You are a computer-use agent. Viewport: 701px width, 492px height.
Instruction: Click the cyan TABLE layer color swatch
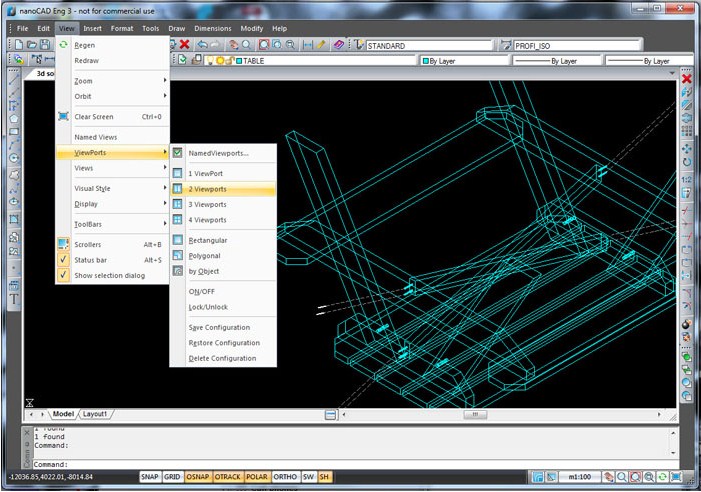[239, 61]
